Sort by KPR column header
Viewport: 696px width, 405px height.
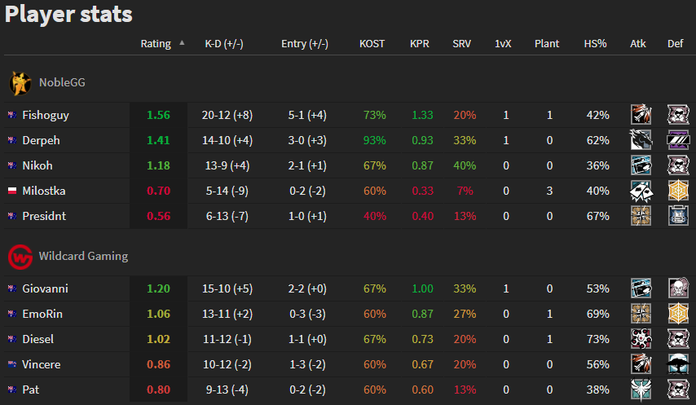coord(419,44)
